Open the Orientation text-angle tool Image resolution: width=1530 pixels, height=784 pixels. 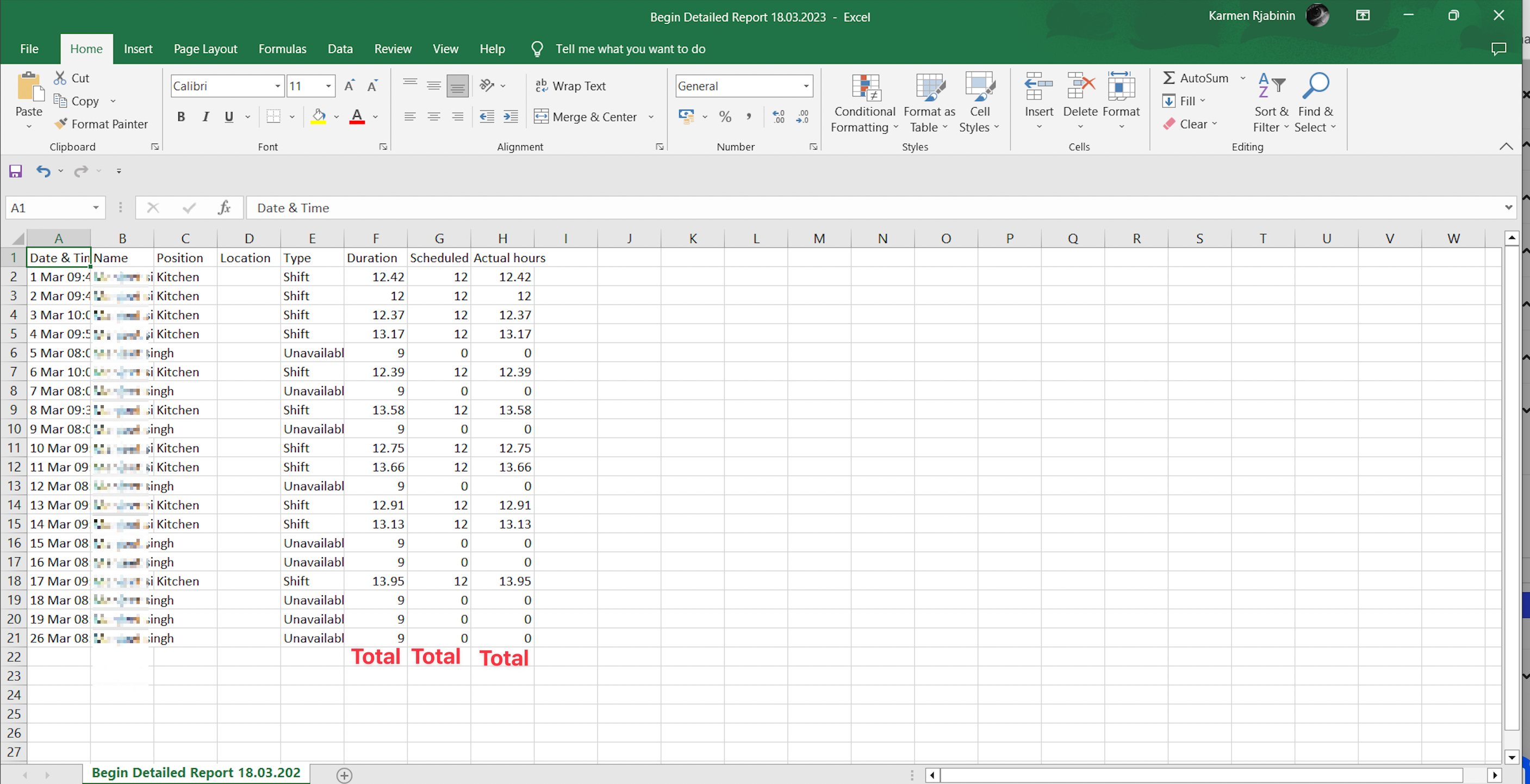coord(487,86)
